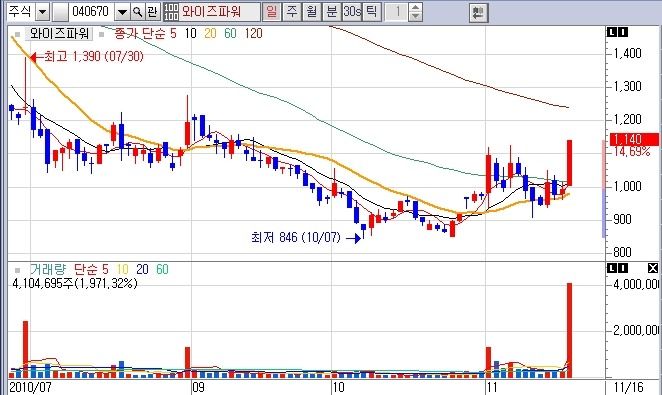Select the 20-day volume average label

[142, 269]
